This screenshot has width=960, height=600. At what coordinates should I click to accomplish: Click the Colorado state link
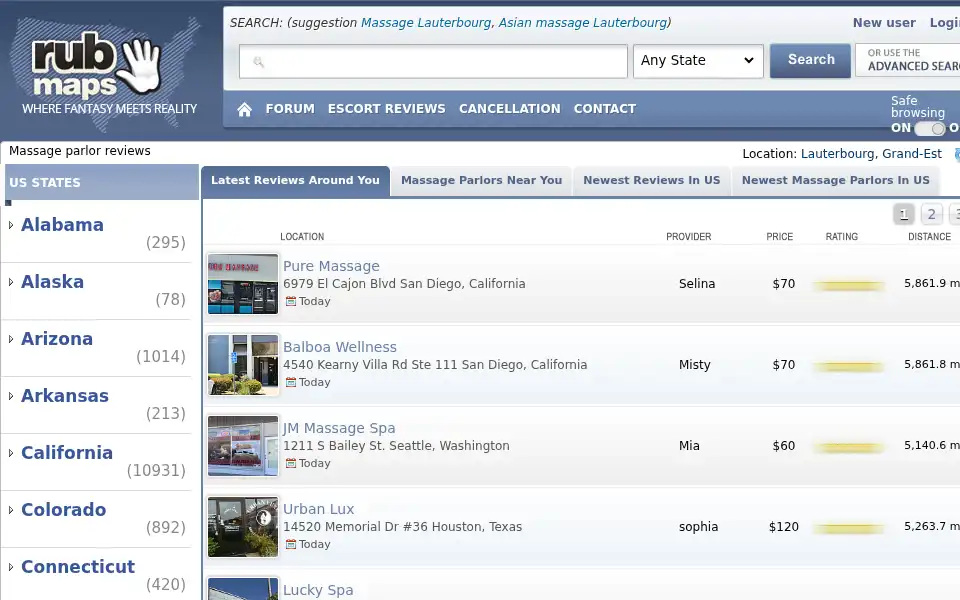64,509
